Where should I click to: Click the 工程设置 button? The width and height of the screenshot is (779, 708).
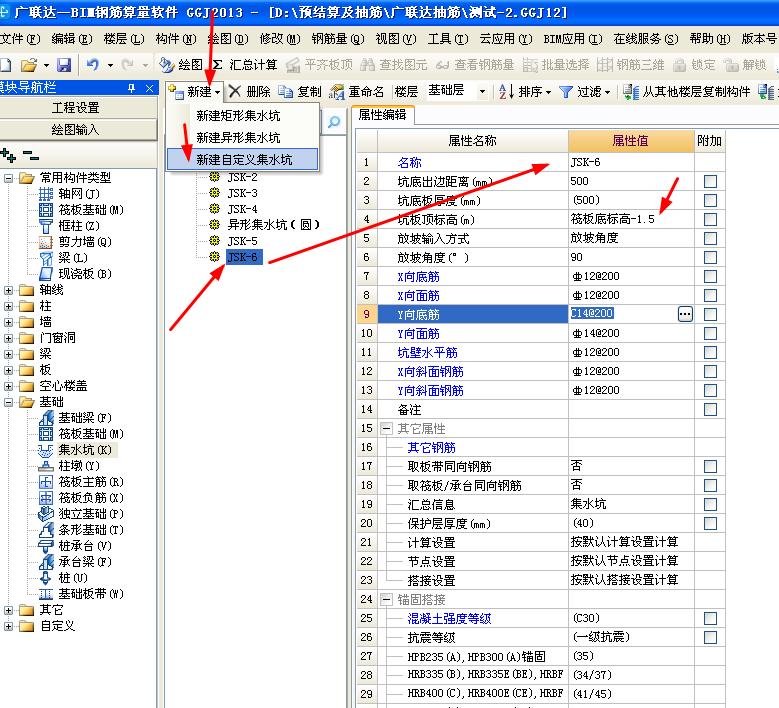[77, 108]
